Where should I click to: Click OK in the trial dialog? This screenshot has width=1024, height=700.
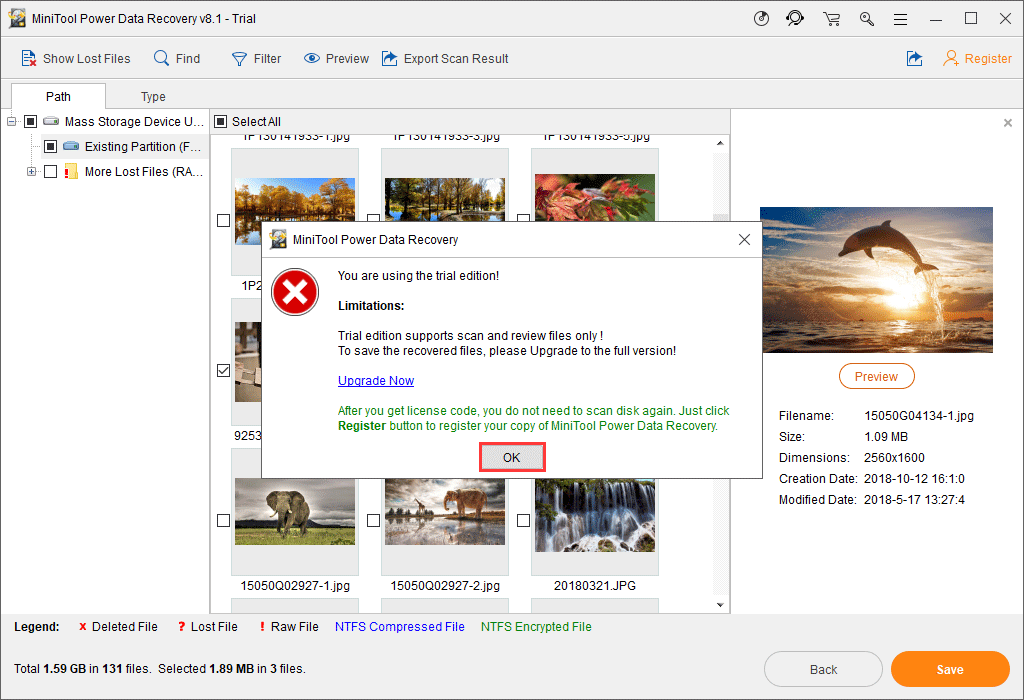pyautogui.click(x=512, y=457)
